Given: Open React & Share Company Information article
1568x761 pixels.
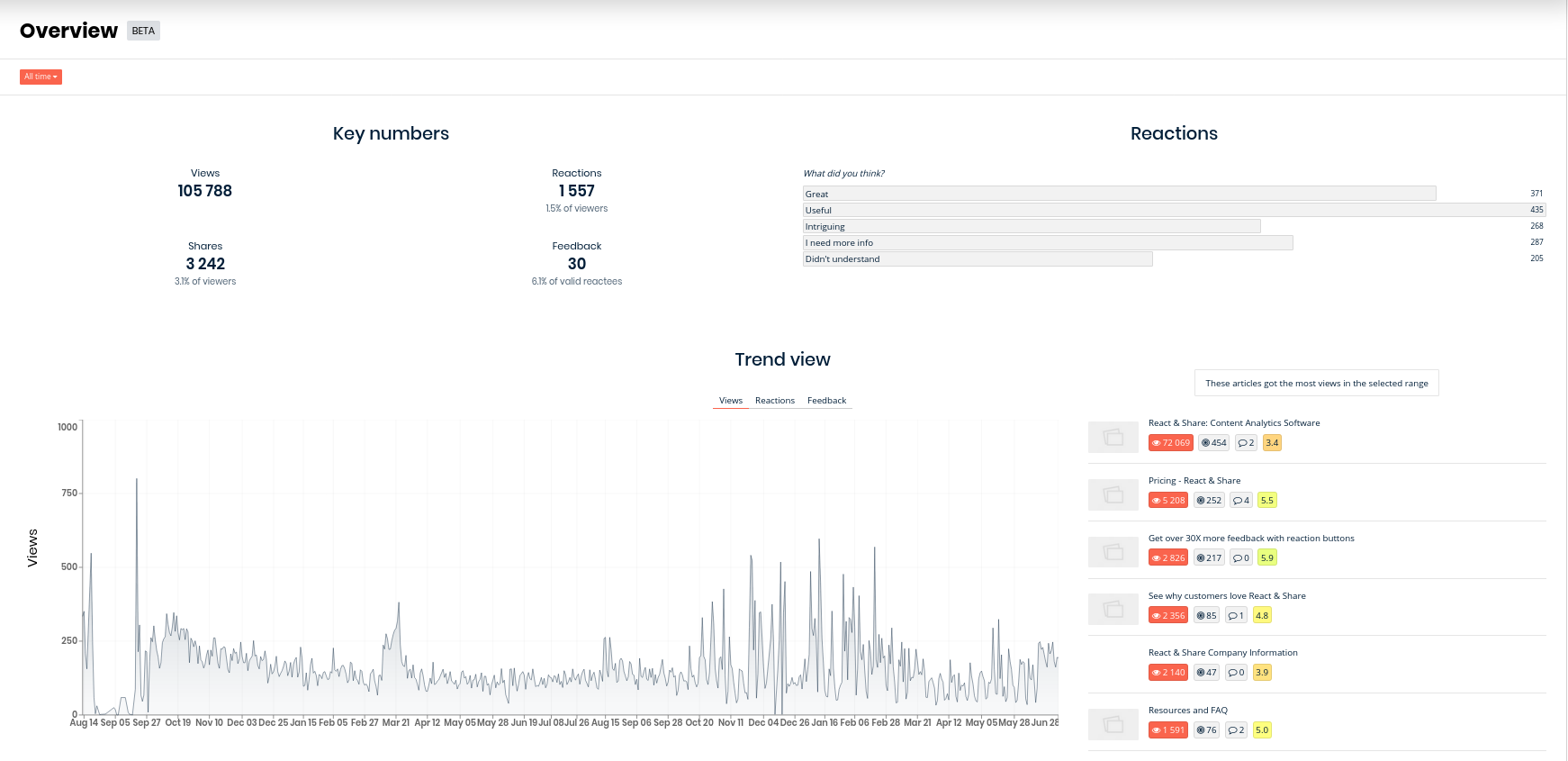Looking at the screenshot, I should point(1223,653).
